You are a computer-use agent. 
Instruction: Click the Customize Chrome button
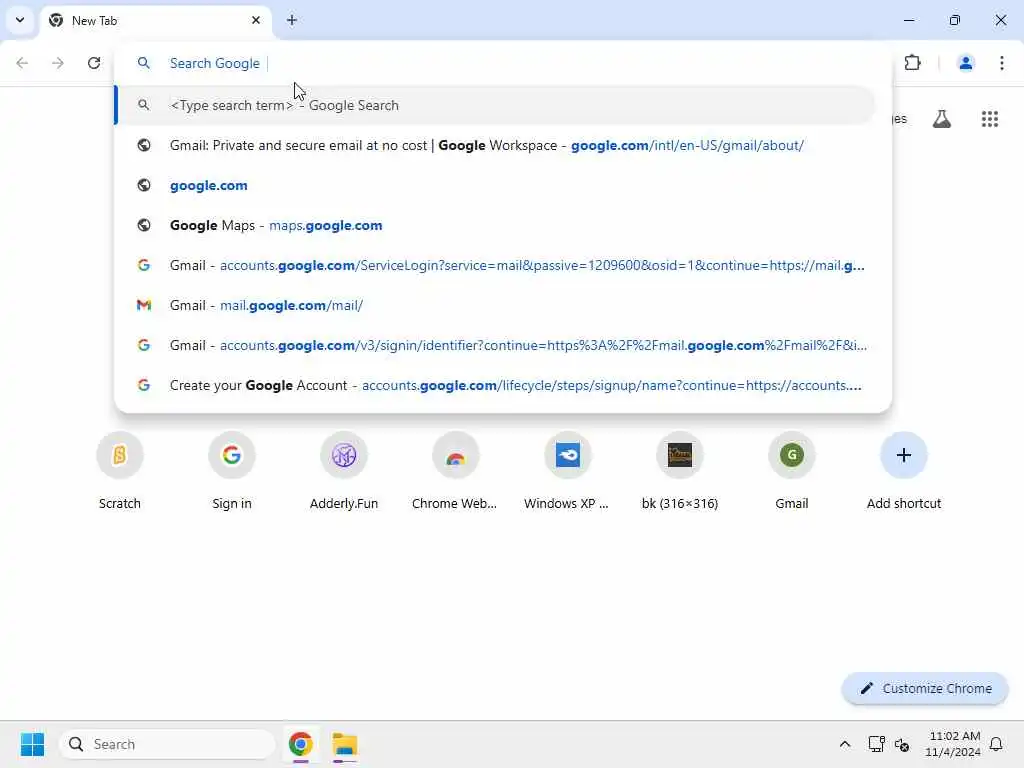click(925, 688)
